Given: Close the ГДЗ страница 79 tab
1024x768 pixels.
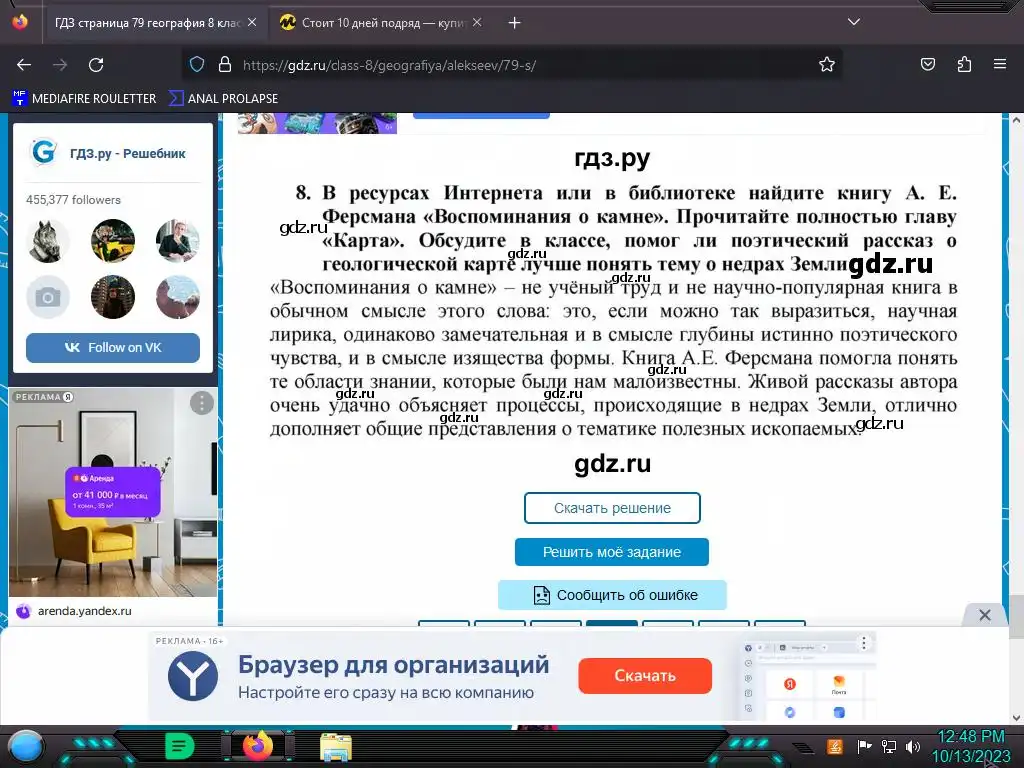Looking at the screenshot, I should (252, 23).
